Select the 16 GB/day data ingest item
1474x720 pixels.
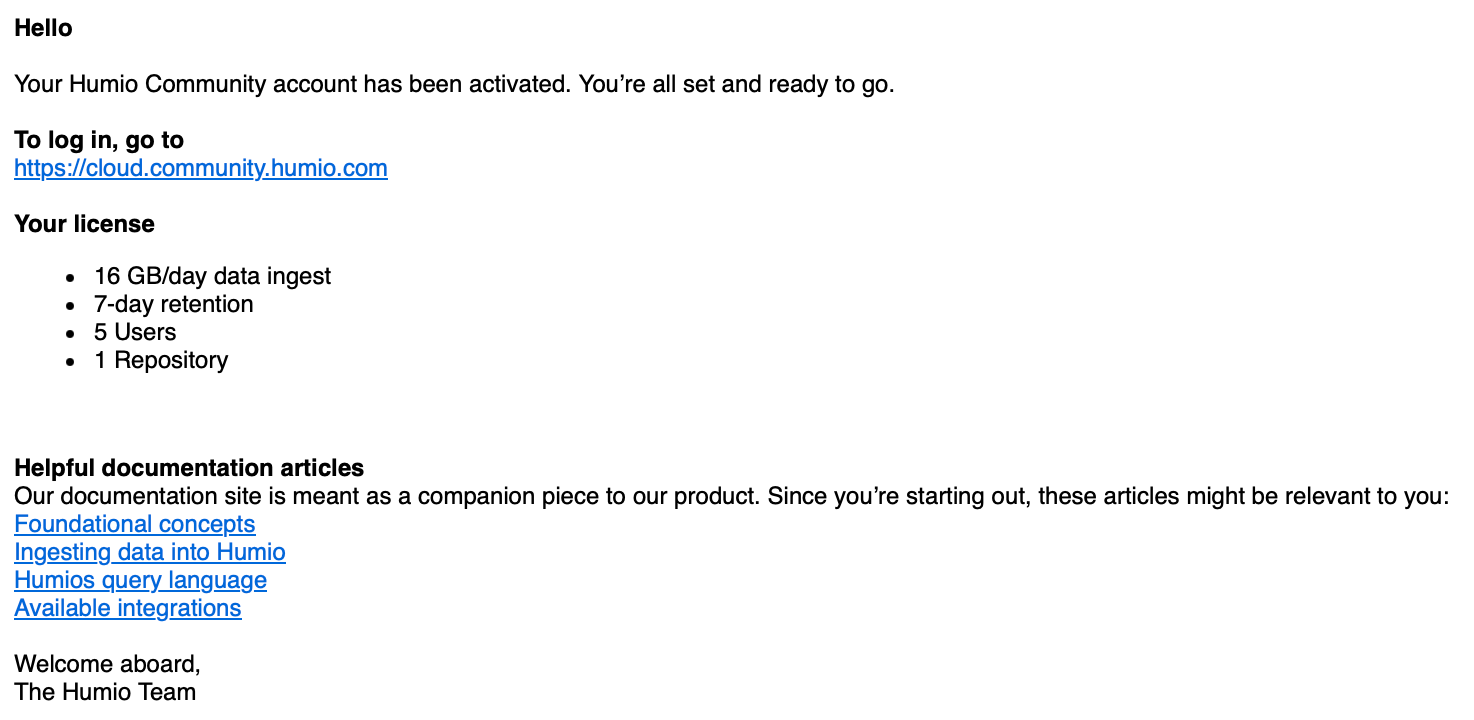point(212,276)
